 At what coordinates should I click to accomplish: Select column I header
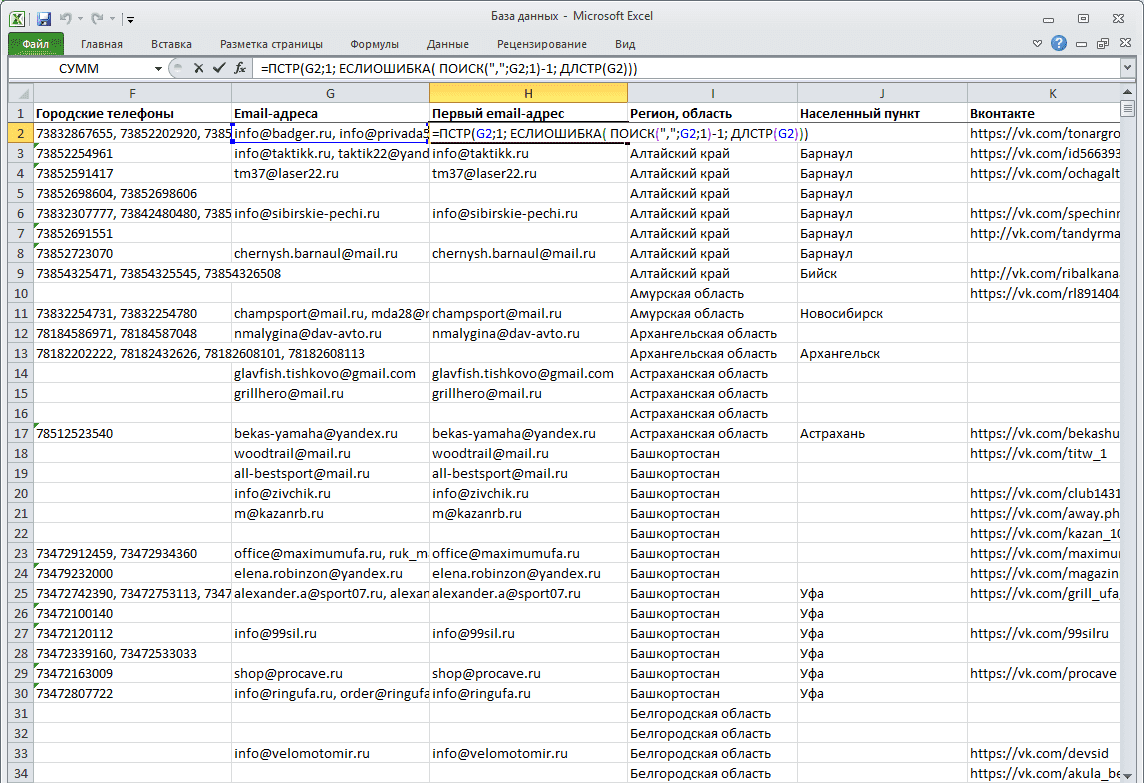713,93
